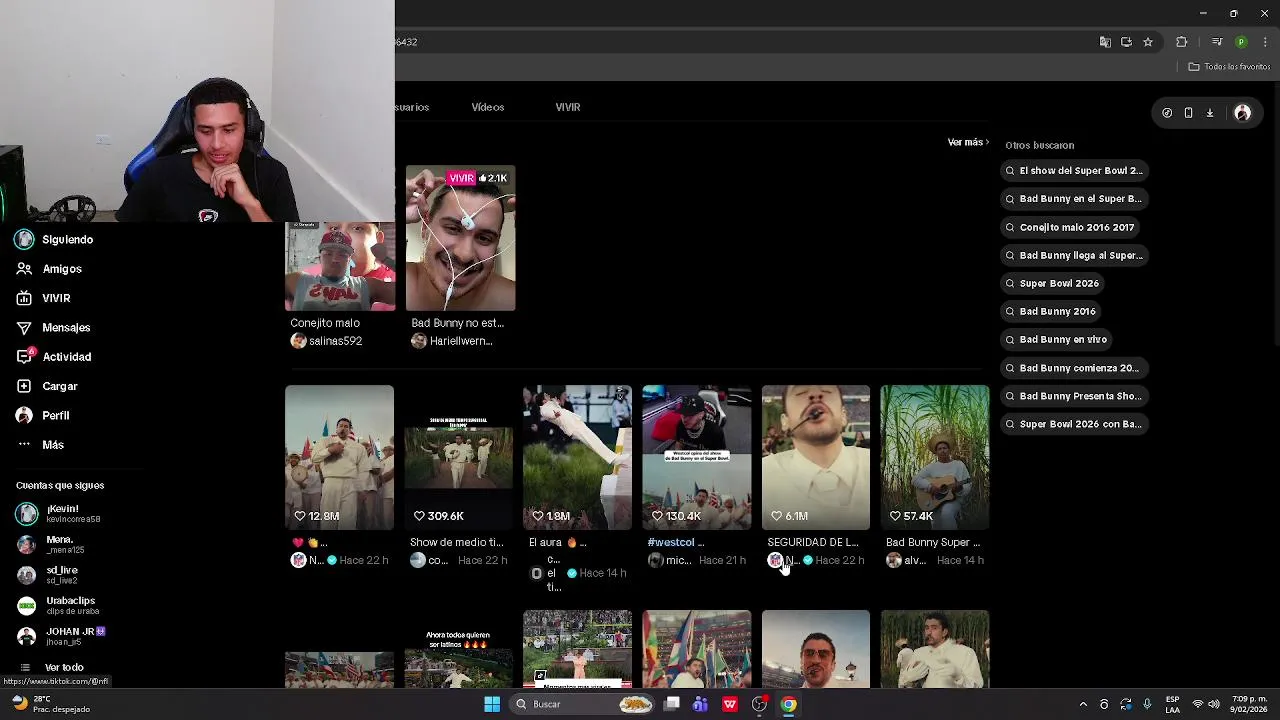Open video with 309.6K likes
This screenshot has width=1280, height=720.
pyautogui.click(x=459, y=457)
